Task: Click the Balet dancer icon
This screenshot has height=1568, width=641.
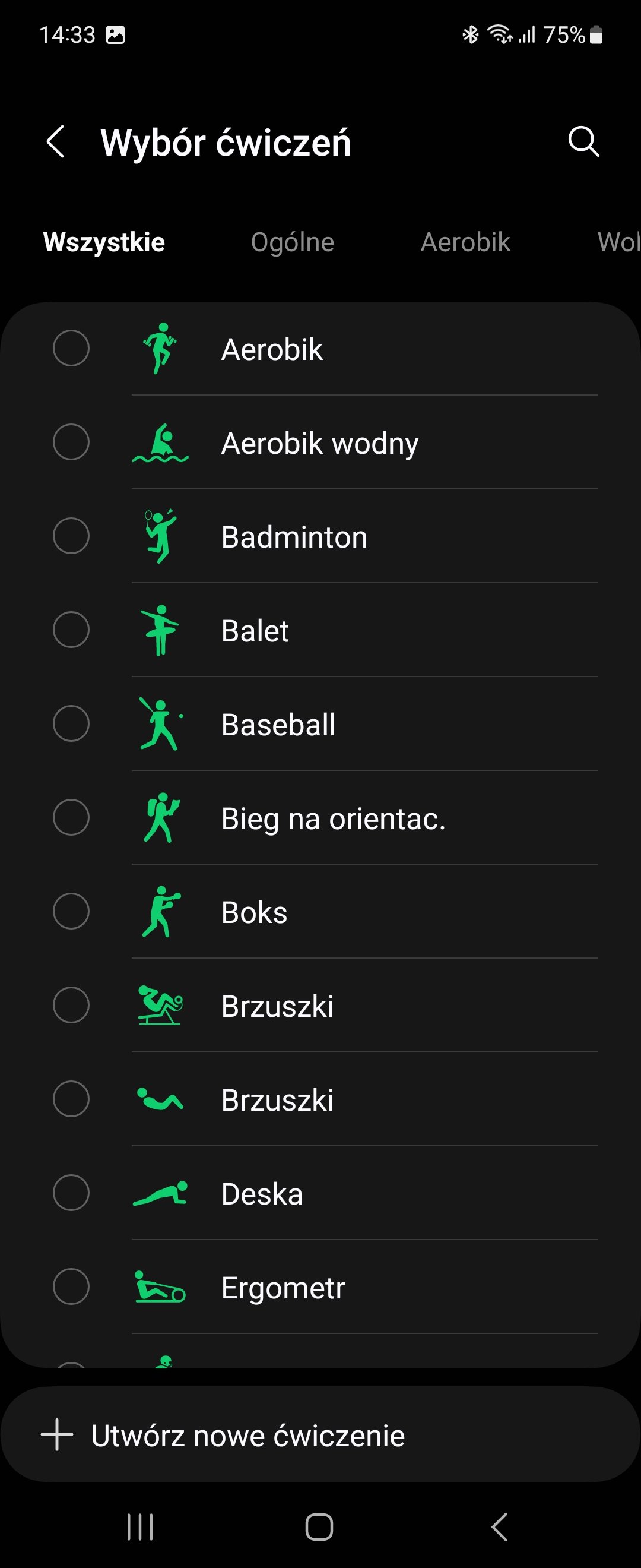Action: click(x=160, y=630)
